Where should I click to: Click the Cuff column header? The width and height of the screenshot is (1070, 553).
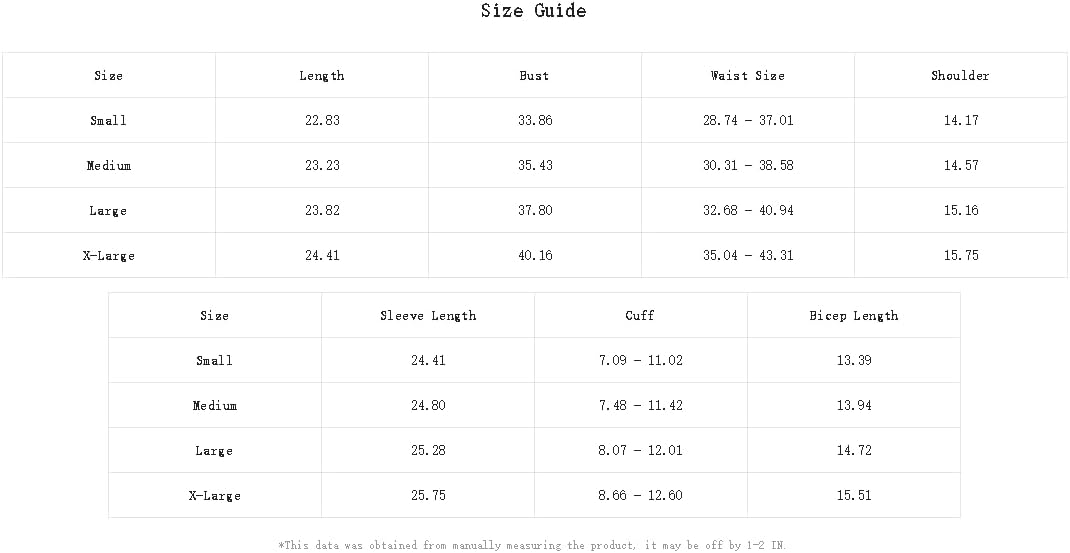640,316
